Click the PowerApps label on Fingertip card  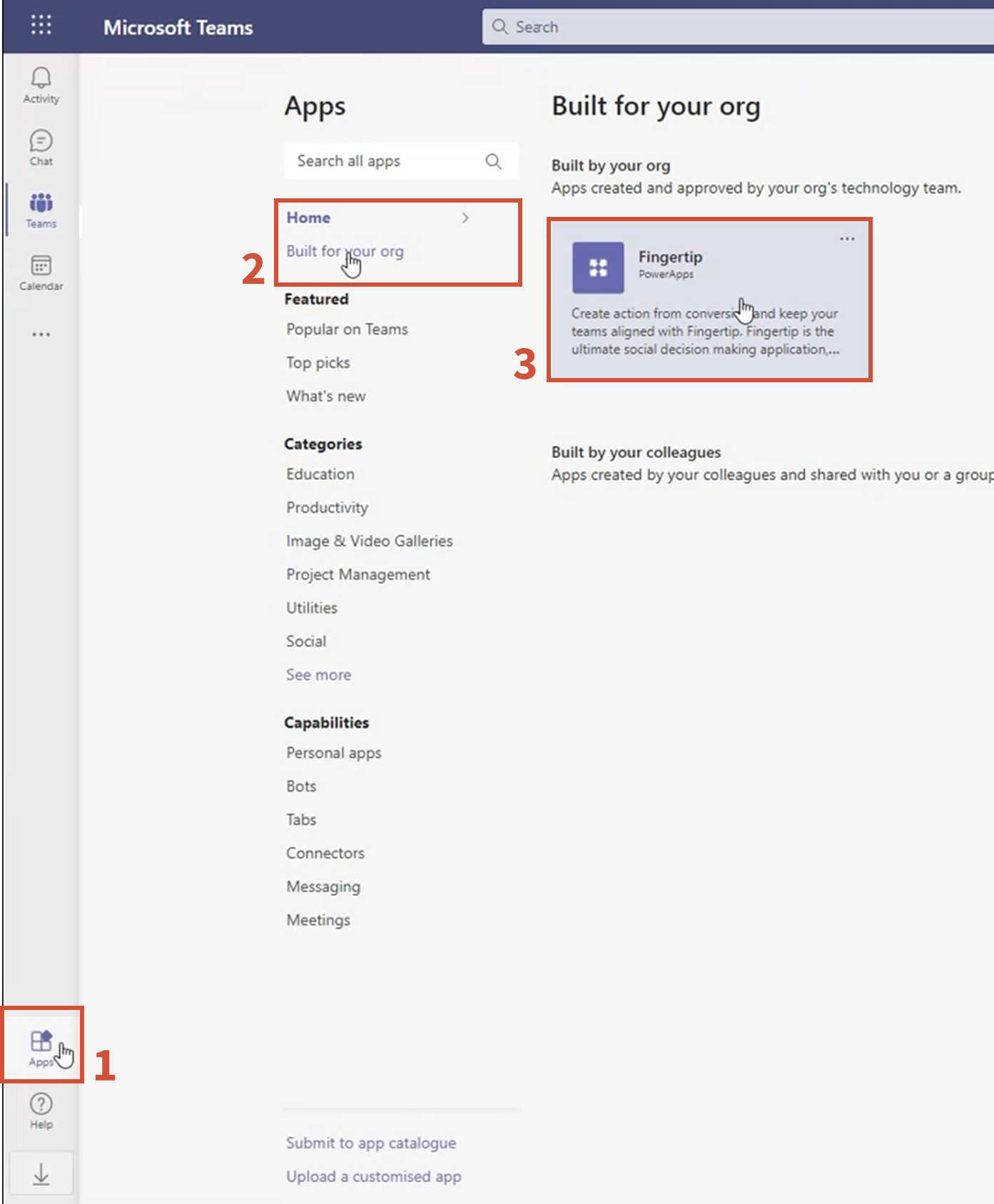coord(666,275)
